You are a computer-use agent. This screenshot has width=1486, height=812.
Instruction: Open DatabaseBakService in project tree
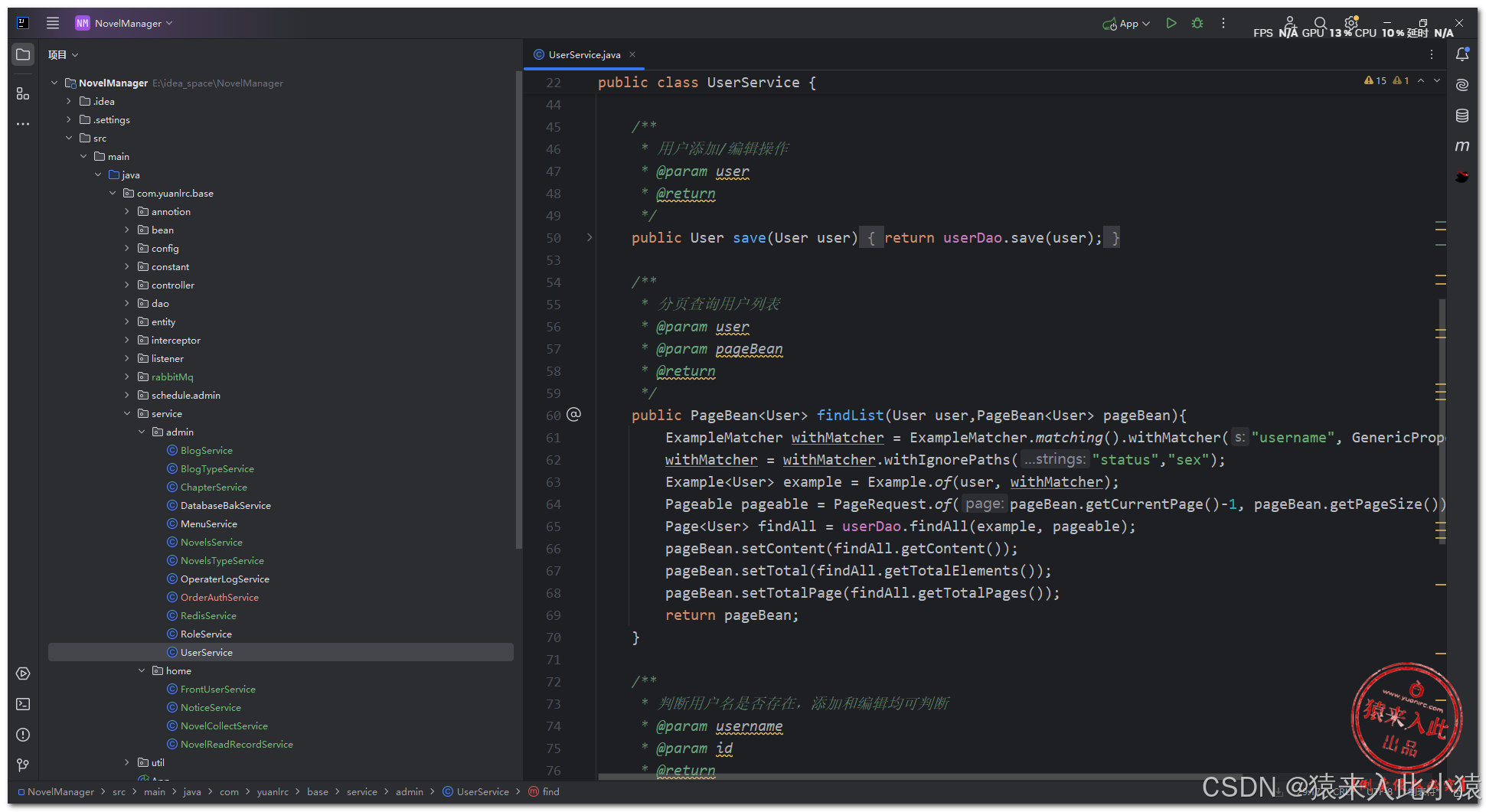pos(225,505)
